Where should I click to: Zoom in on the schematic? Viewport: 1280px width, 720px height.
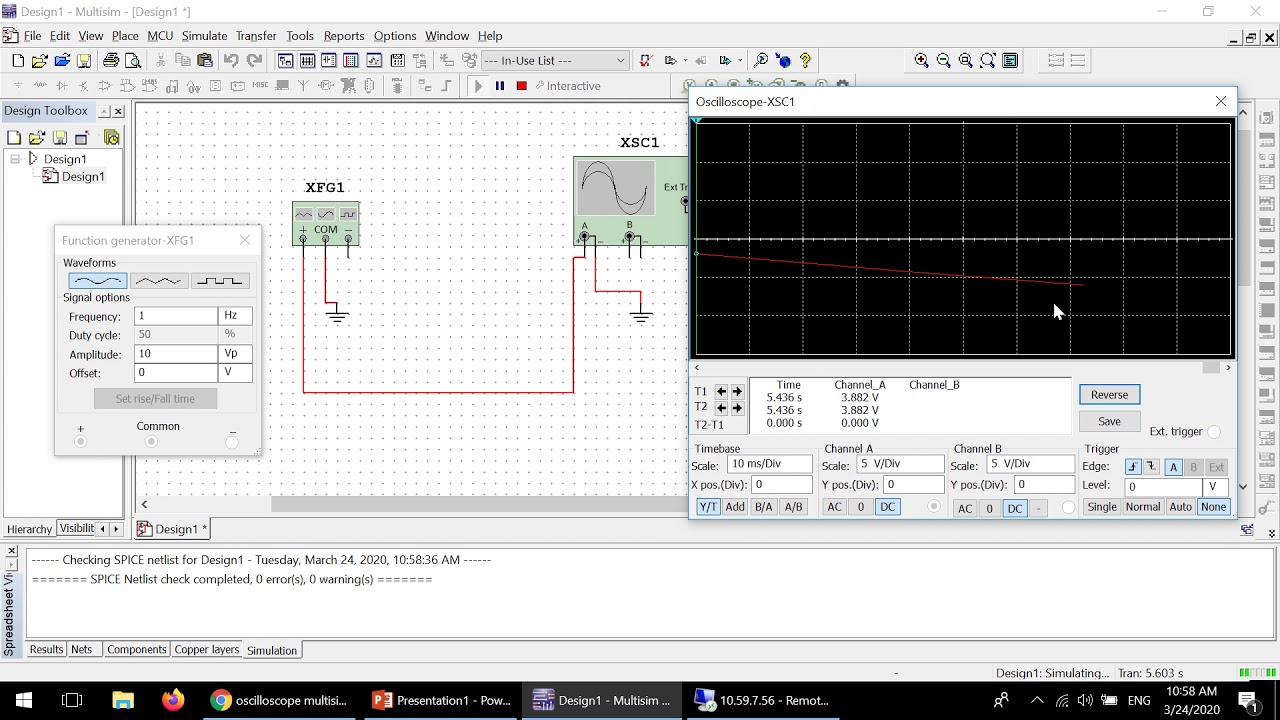click(x=922, y=60)
